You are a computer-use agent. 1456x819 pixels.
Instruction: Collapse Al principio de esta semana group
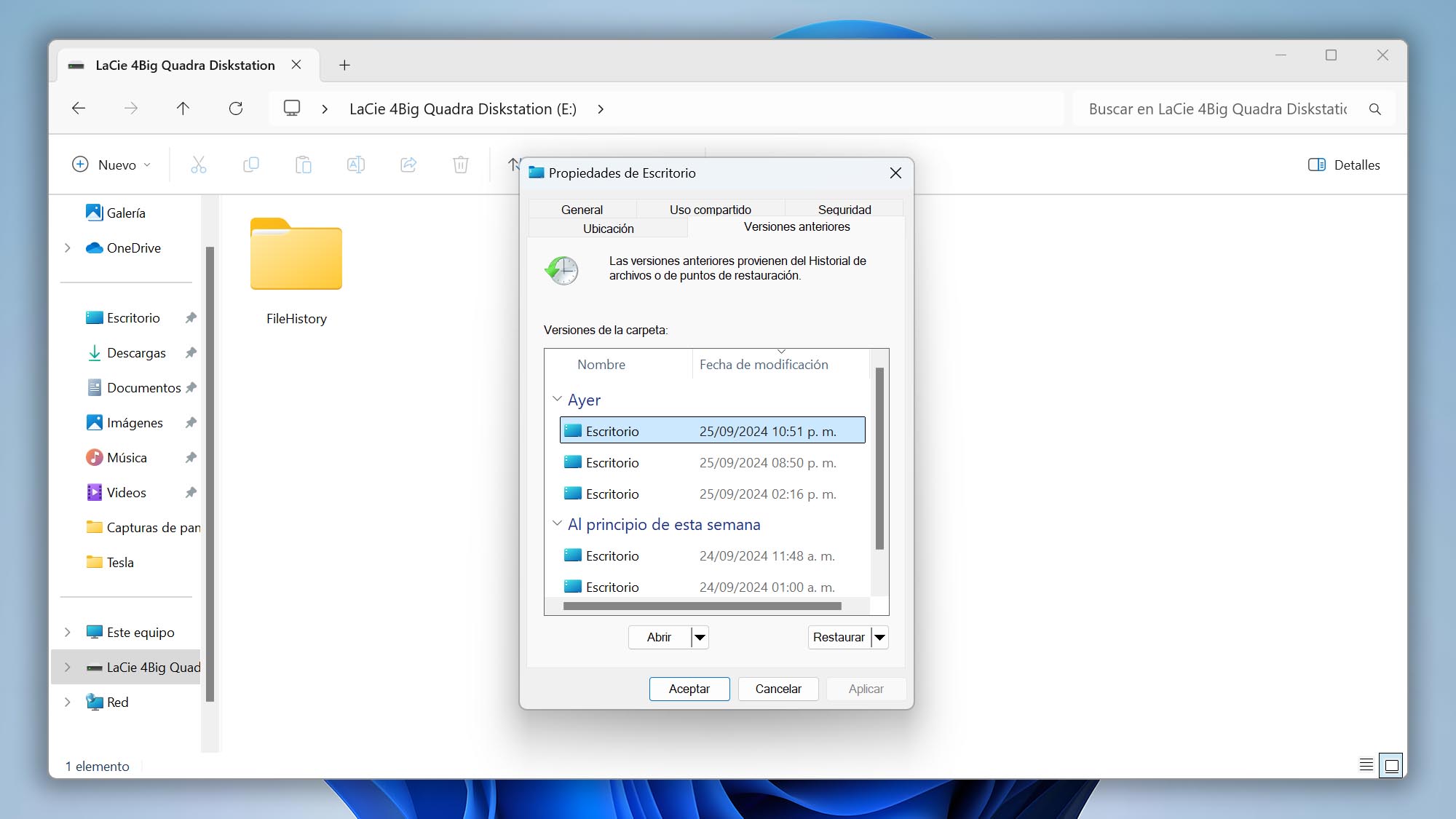click(x=557, y=524)
